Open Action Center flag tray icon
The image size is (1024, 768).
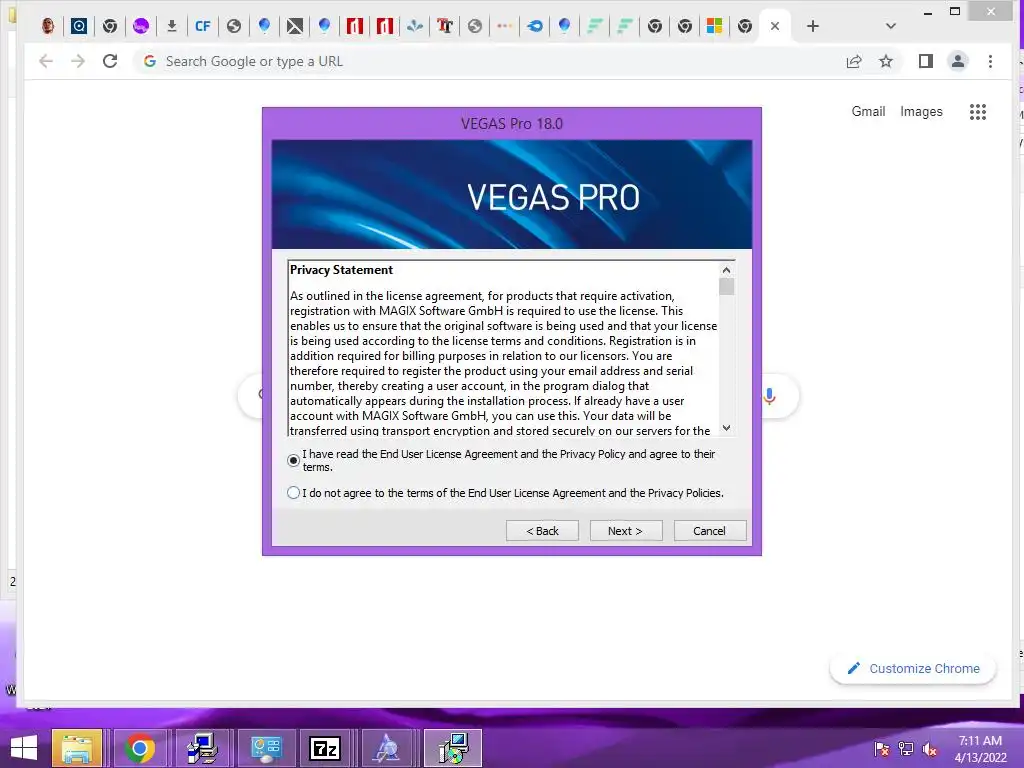[882, 749]
